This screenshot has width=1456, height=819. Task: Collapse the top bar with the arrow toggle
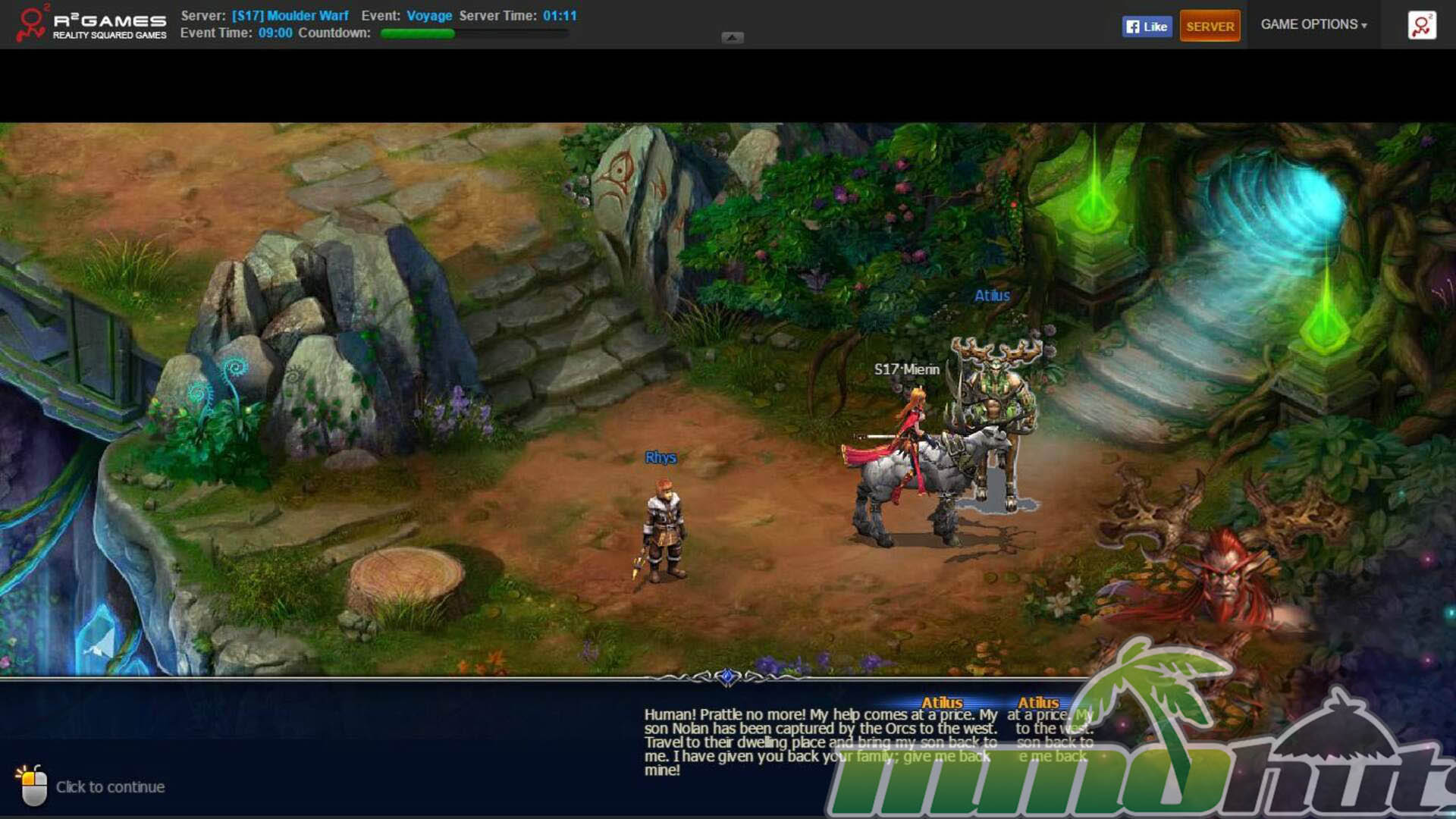click(x=732, y=37)
